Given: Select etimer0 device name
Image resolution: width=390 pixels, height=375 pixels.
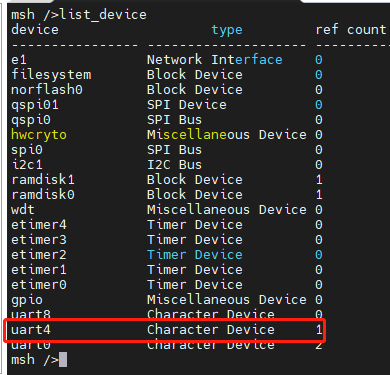Looking at the screenshot, I should [39, 285].
